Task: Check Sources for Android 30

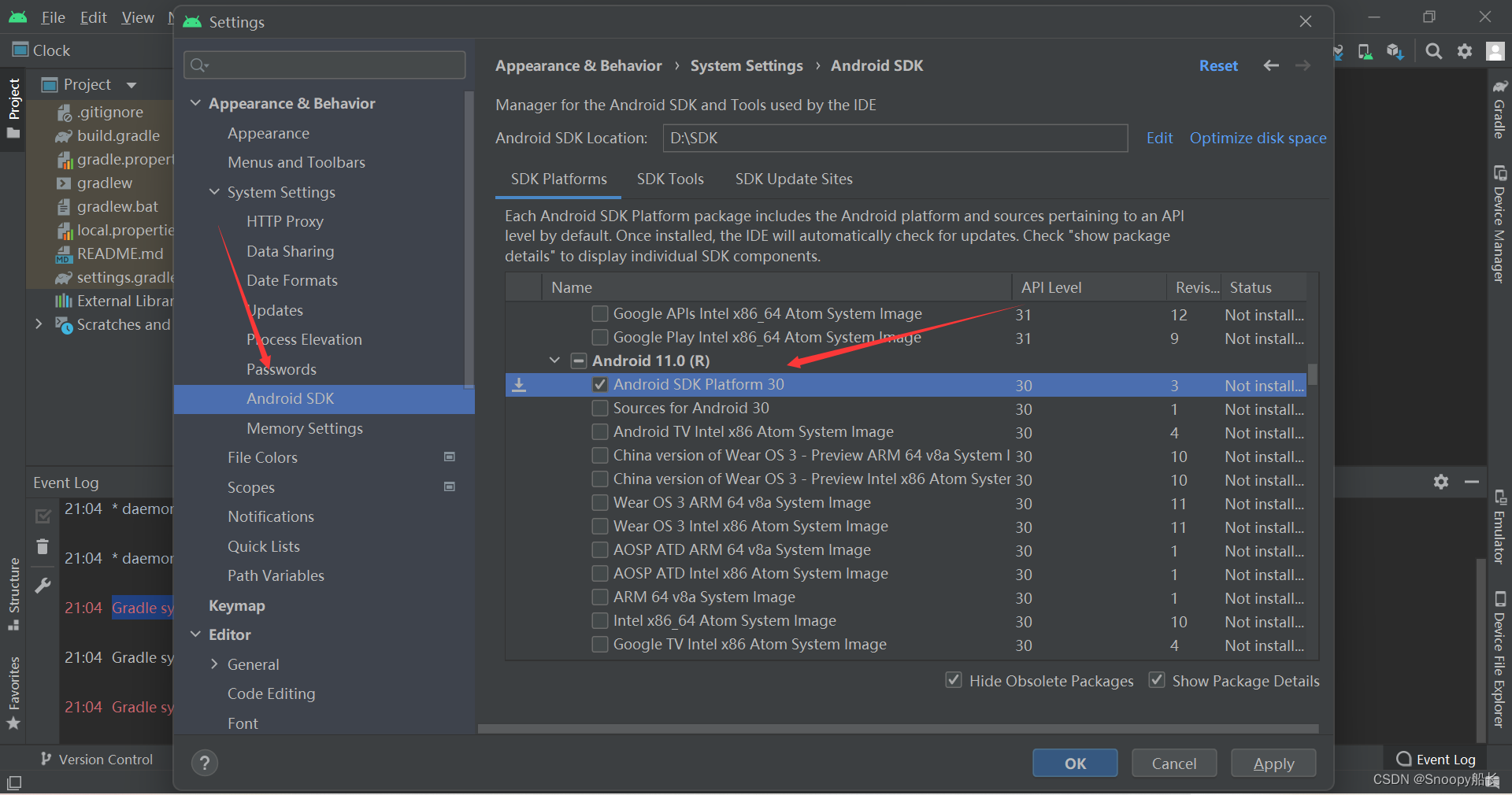Action: click(x=600, y=409)
